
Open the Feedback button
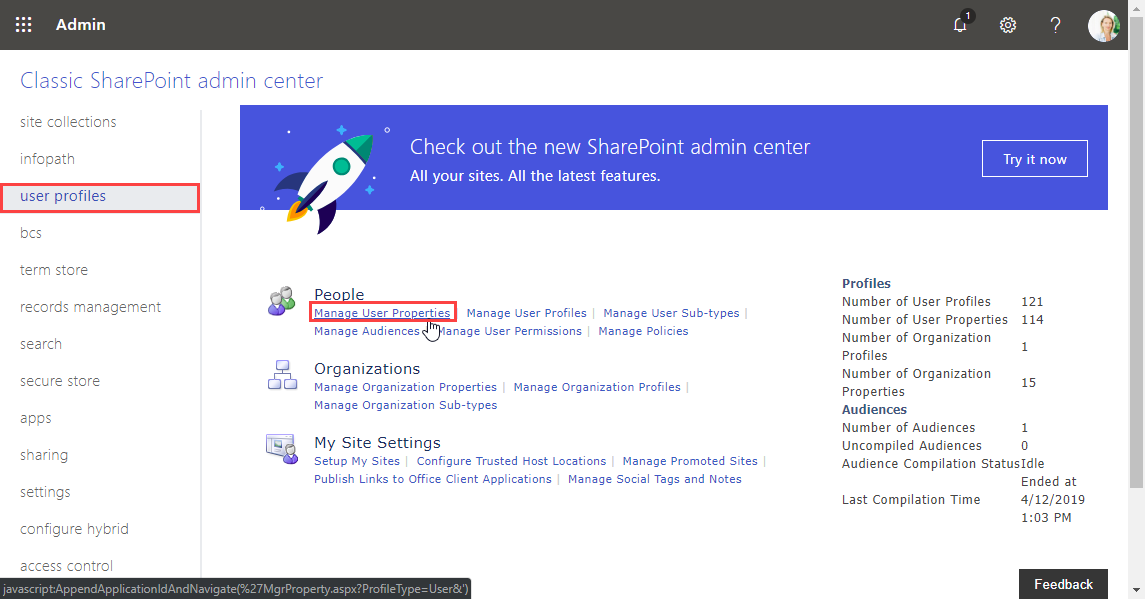pyautogui.click(x=1063, y=584)
